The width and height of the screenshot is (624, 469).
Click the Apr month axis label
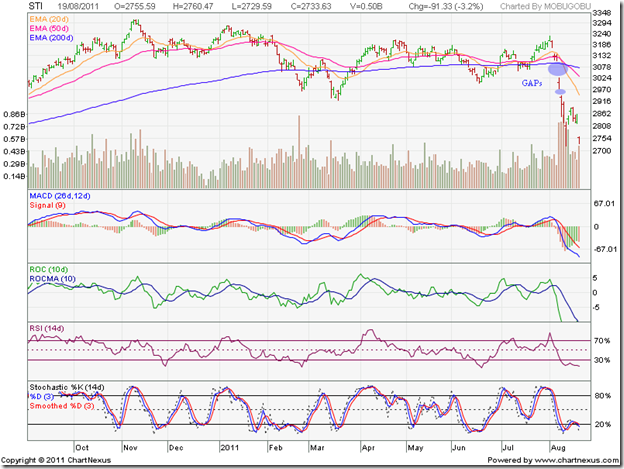click(x=369, y=448)
